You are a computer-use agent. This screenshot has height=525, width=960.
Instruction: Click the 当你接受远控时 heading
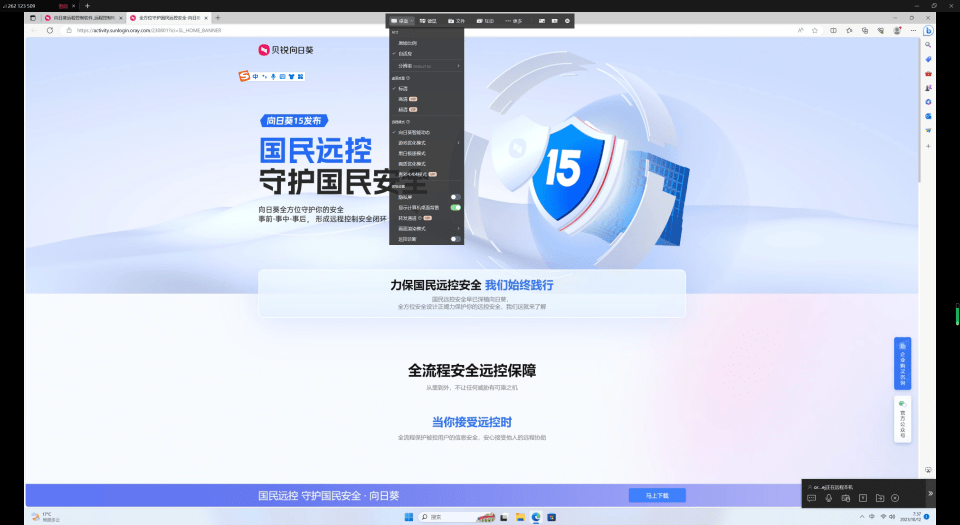pyautogui.click(x=471, y=422)
